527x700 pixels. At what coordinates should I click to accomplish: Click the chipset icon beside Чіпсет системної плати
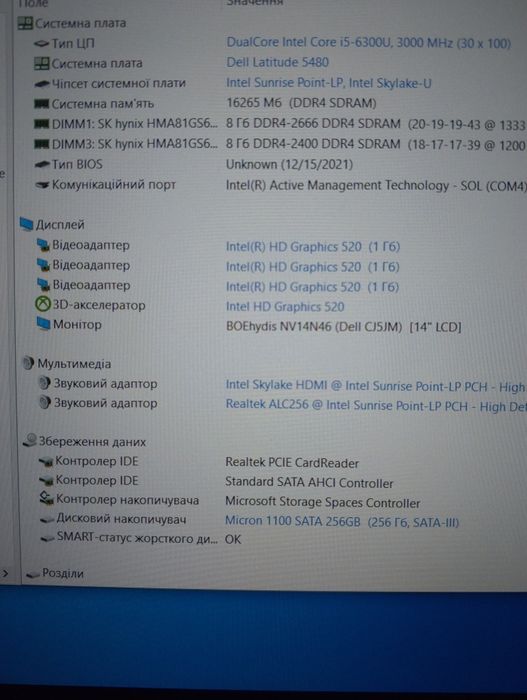click(42, 83)
